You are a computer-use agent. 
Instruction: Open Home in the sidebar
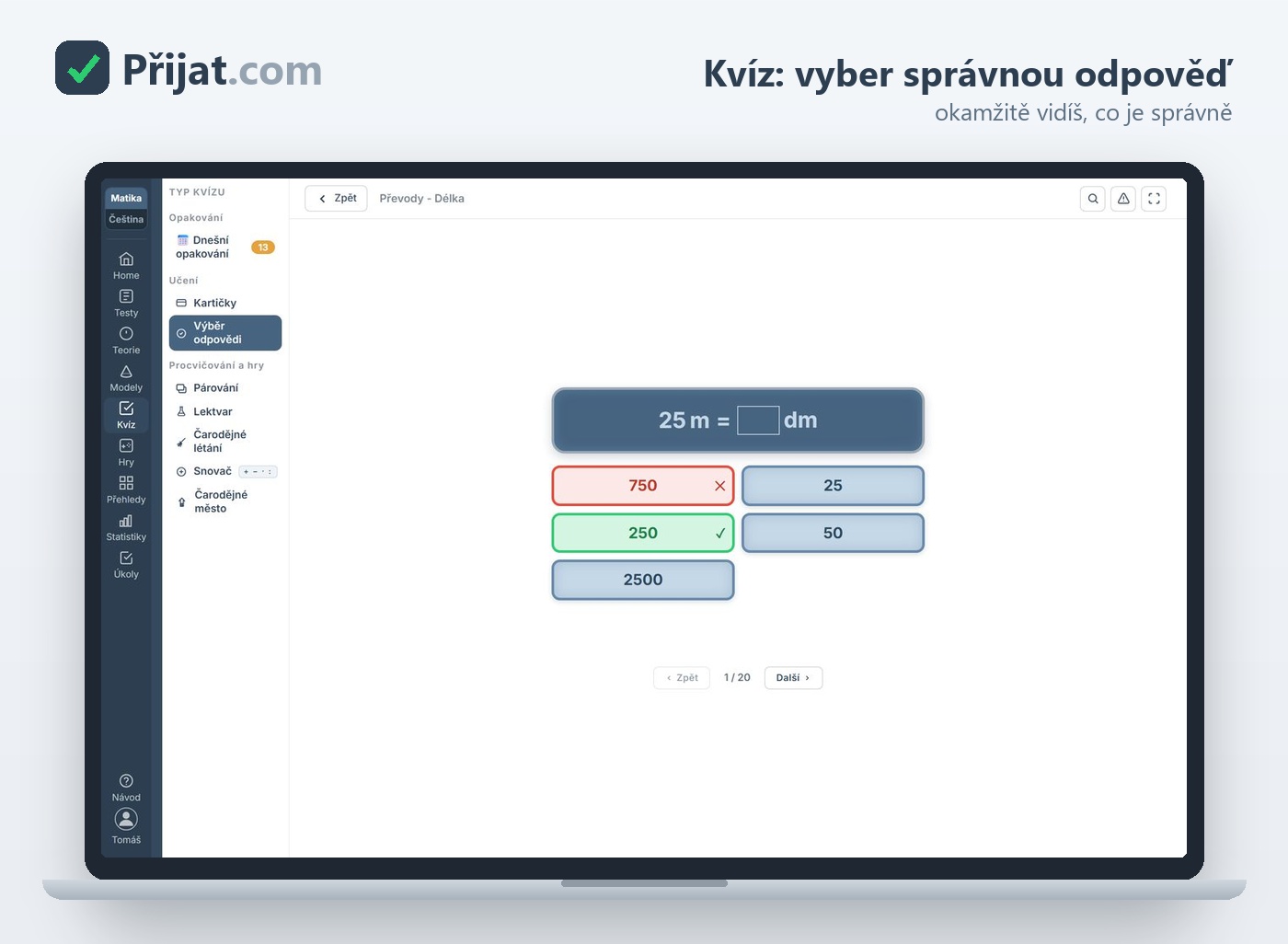coord(126,265)
